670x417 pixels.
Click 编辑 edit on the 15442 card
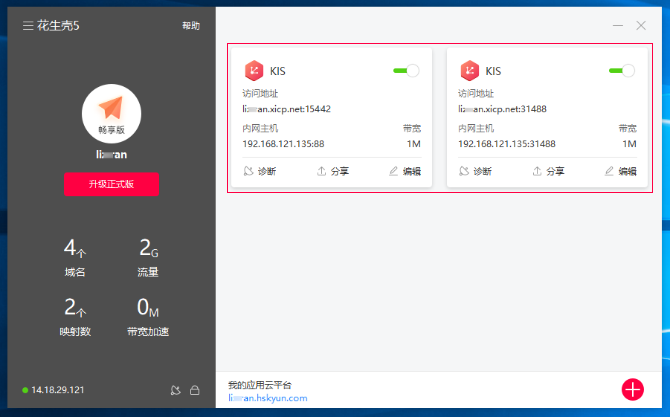point(405,171)
